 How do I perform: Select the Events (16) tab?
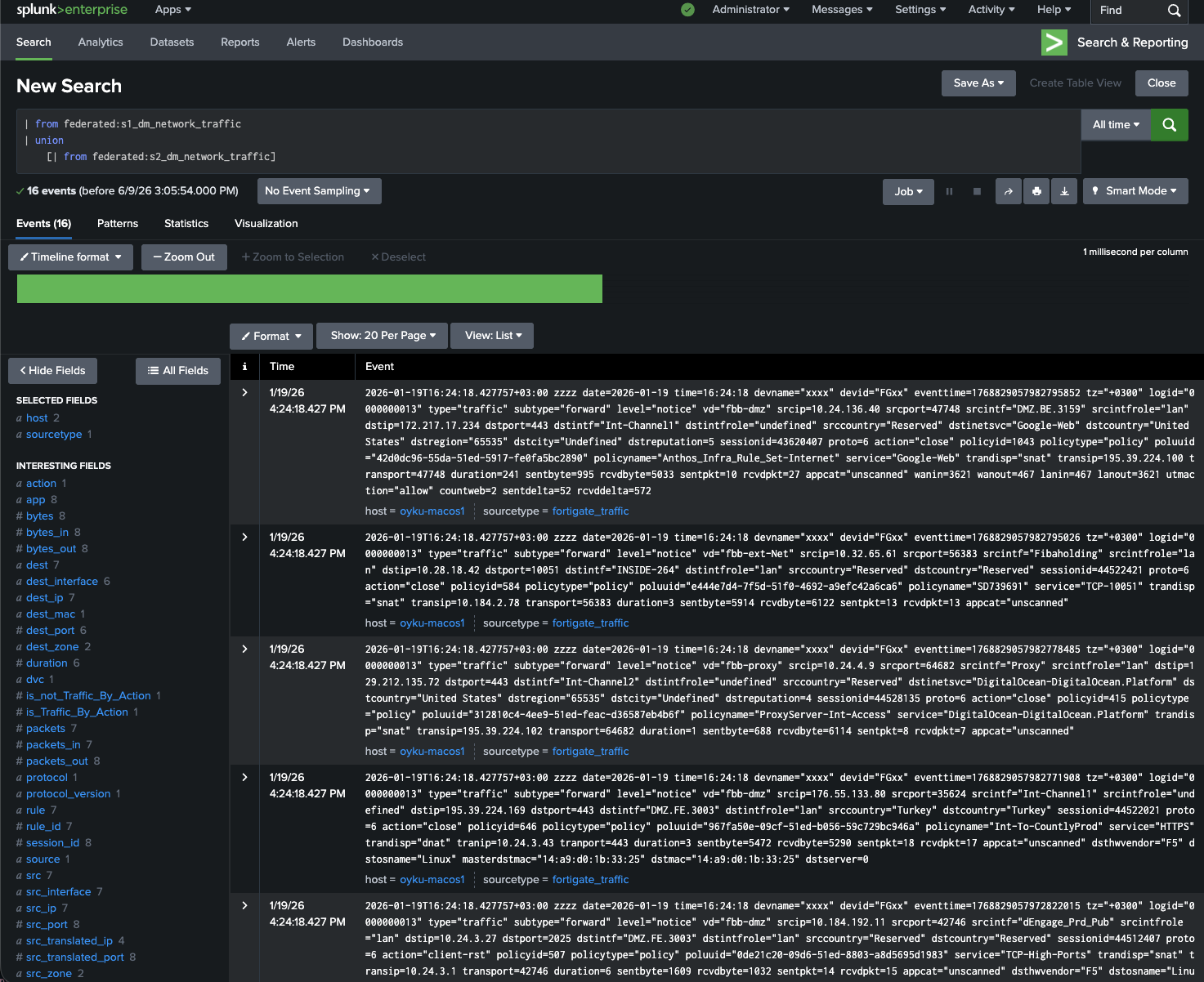pos(43,224)
